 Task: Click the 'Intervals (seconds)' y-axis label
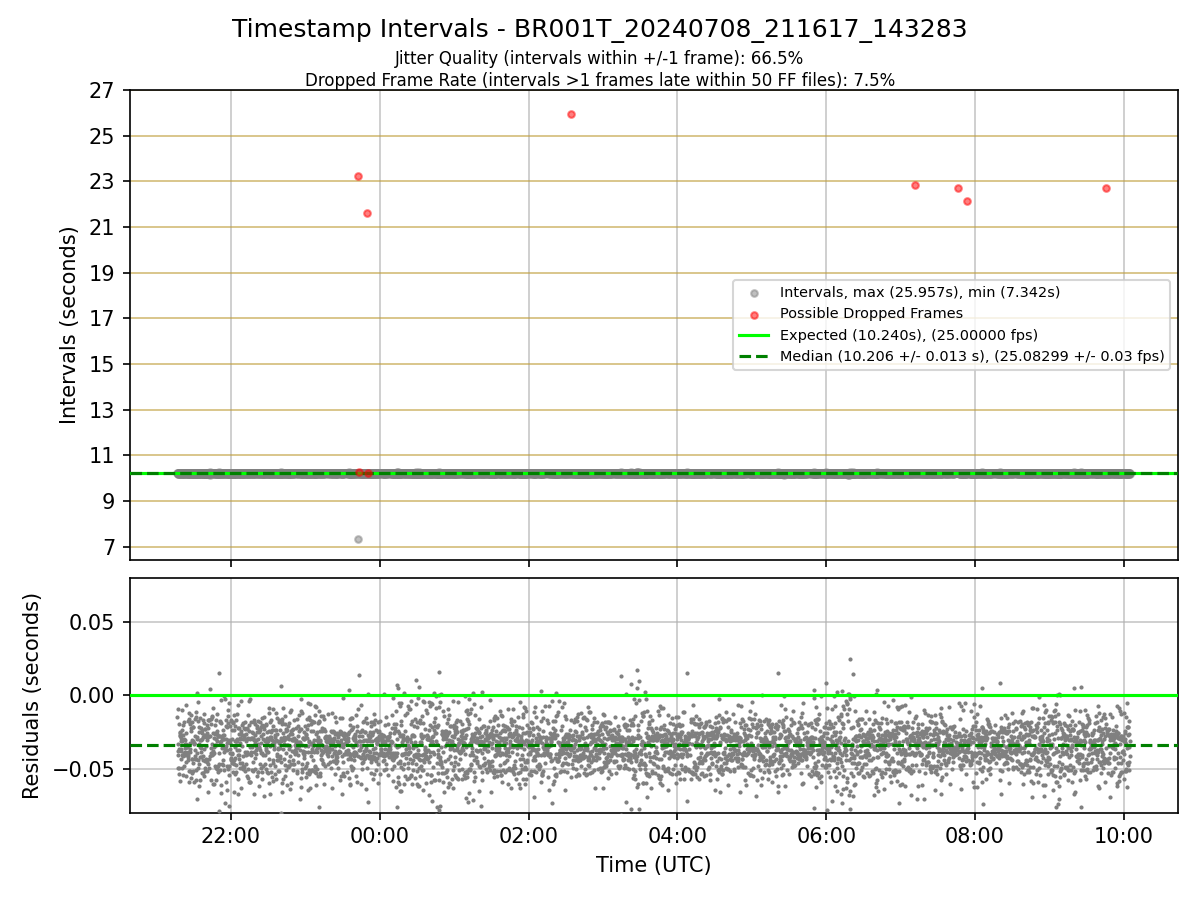click(x=68, y=325)
